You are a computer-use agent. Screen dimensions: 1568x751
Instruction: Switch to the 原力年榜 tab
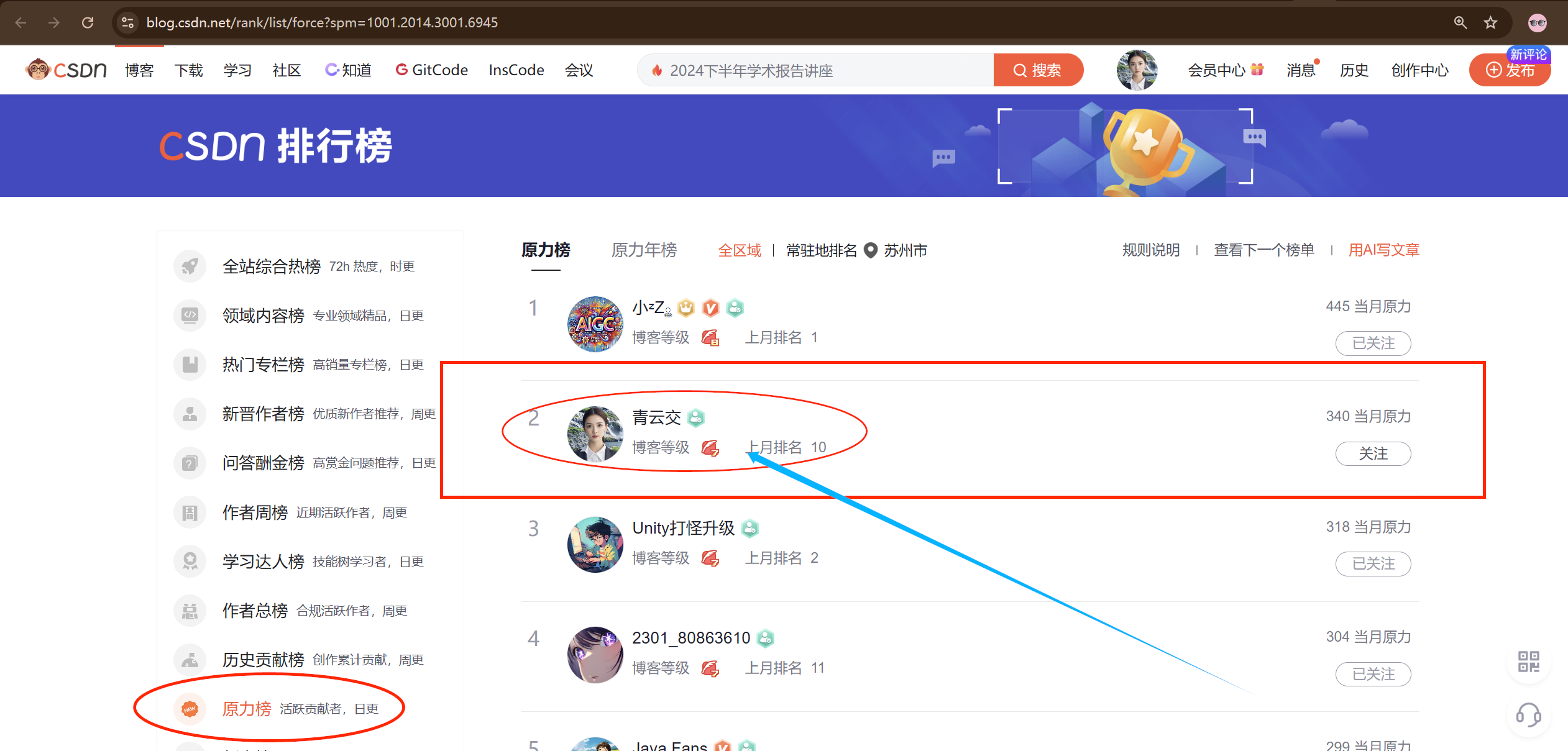[x=644, y=250]
